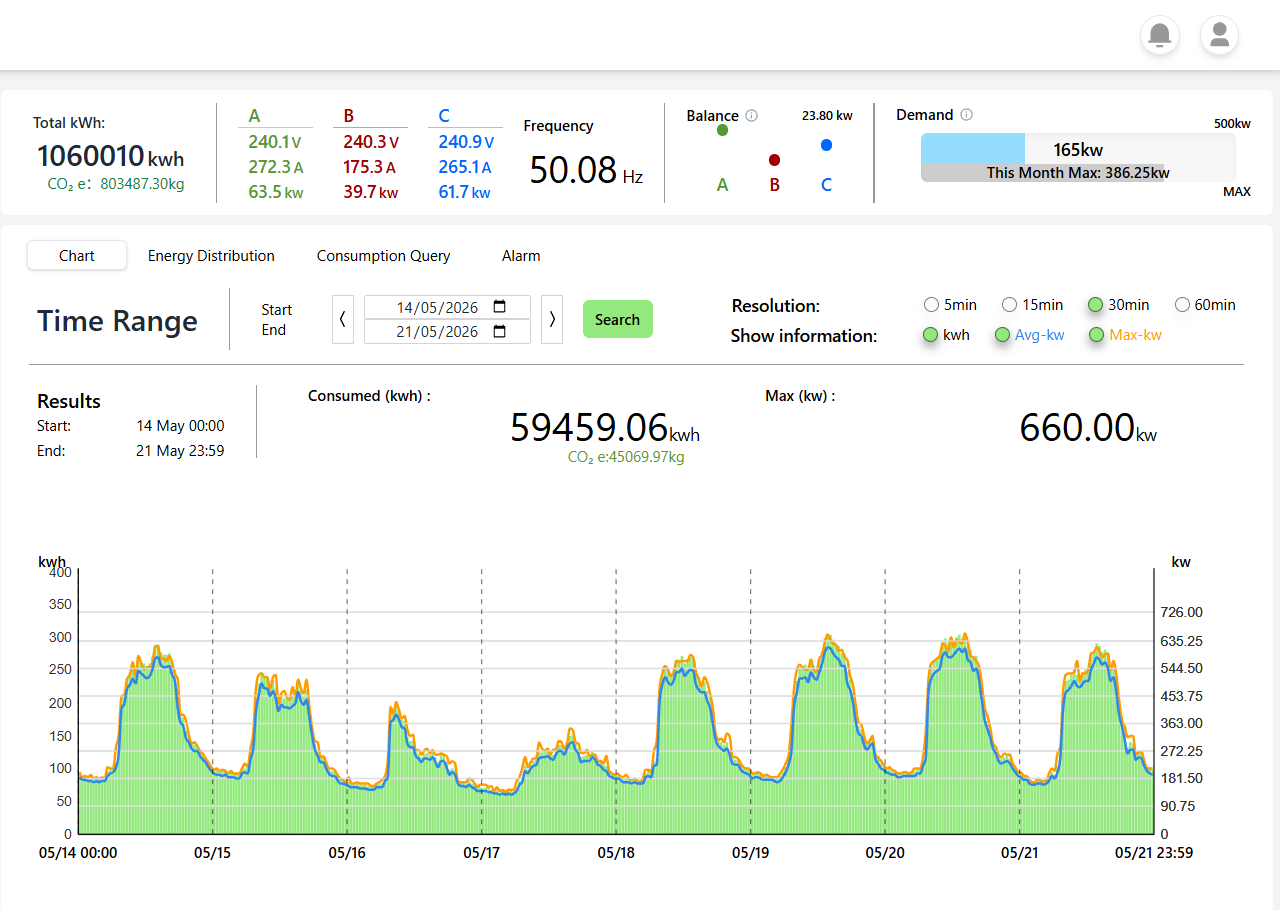The width and height of the screenshot is (1280, 910).
Task: Click the info icon beside Balance
Action: click(x=752, y=116)
